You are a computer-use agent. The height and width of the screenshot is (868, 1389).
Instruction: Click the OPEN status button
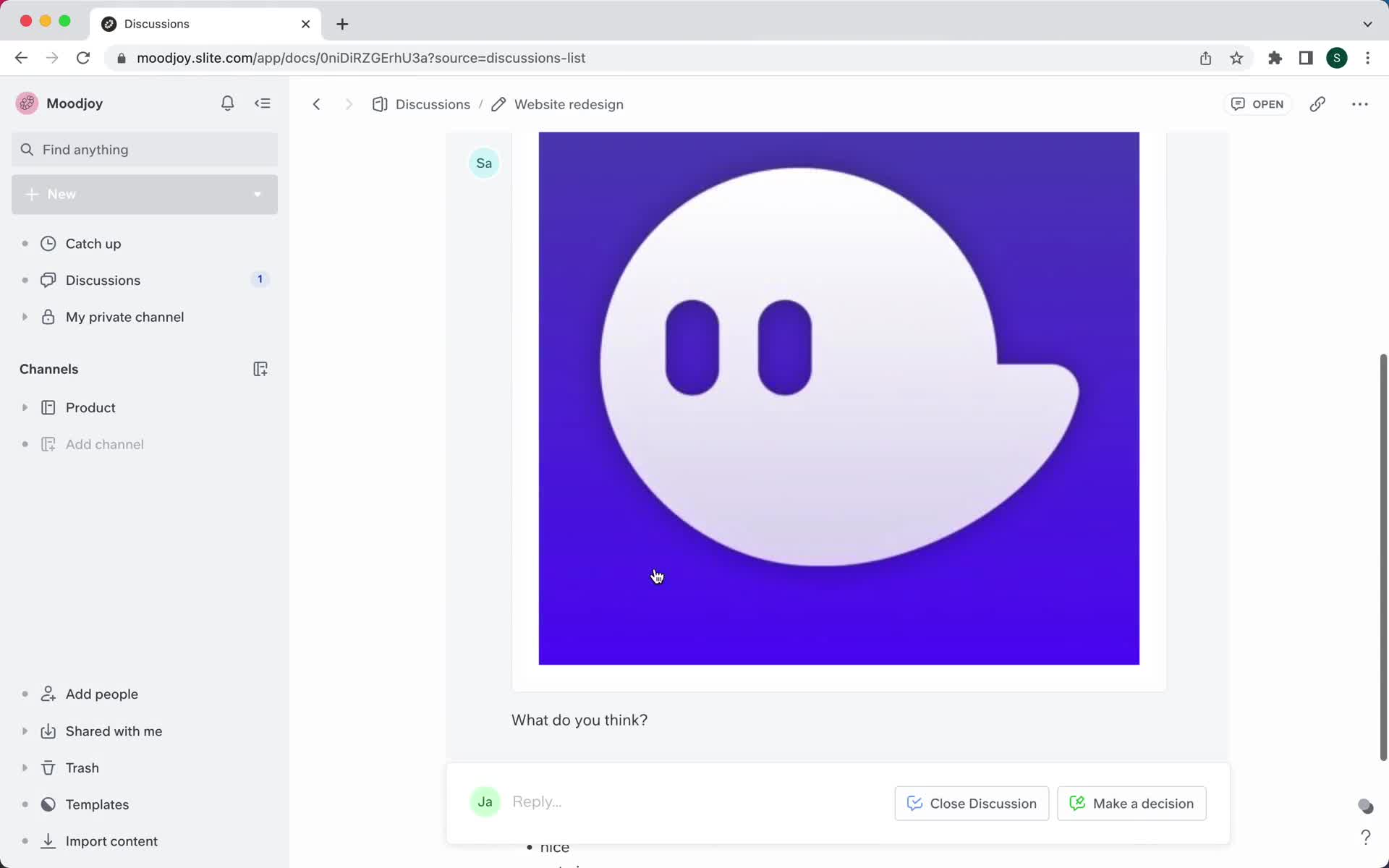1257,104
